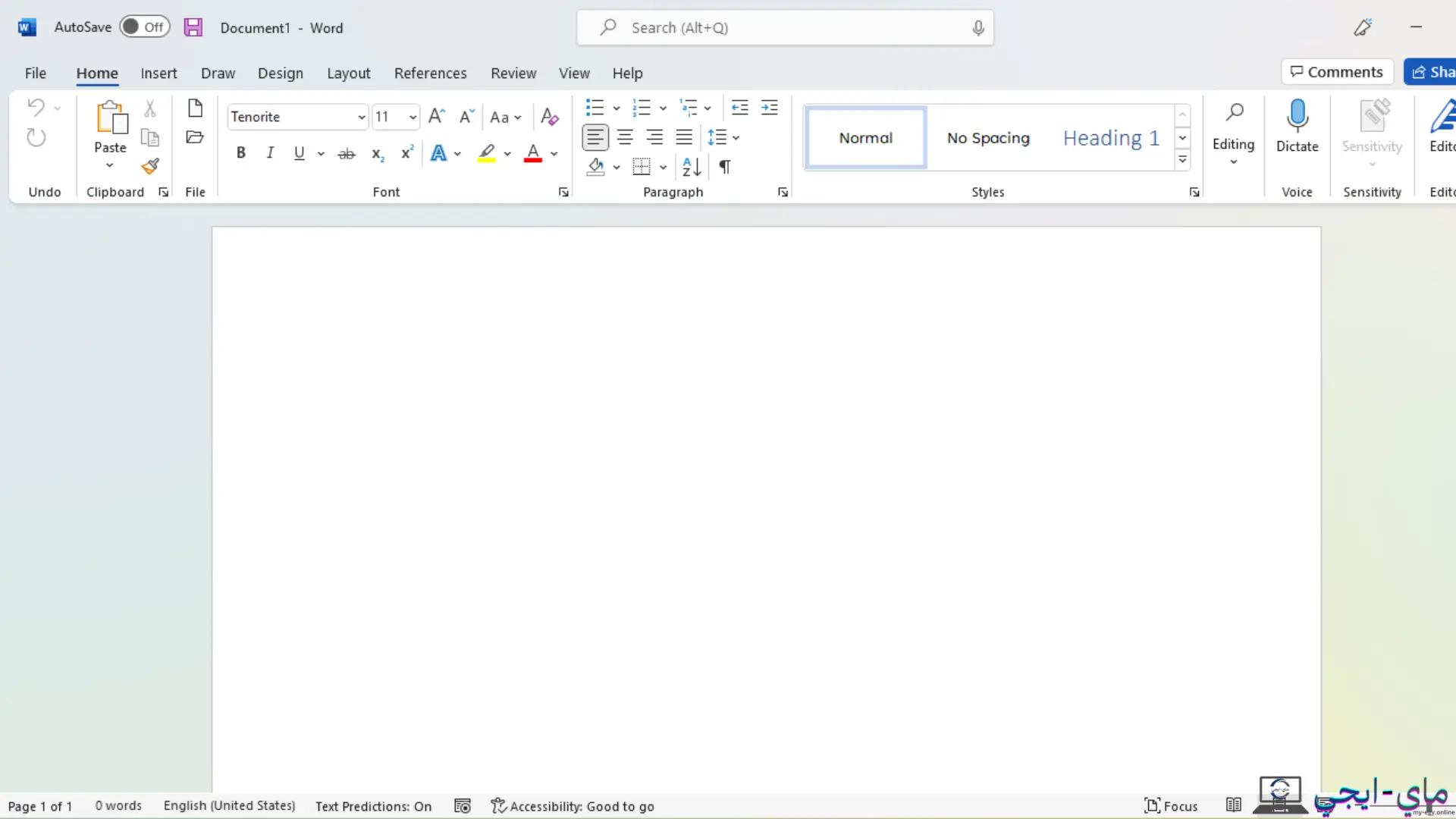Viewport: 1456px width, 819px height.
Task: Click Accessibility: Good to go
Action: 573,806
